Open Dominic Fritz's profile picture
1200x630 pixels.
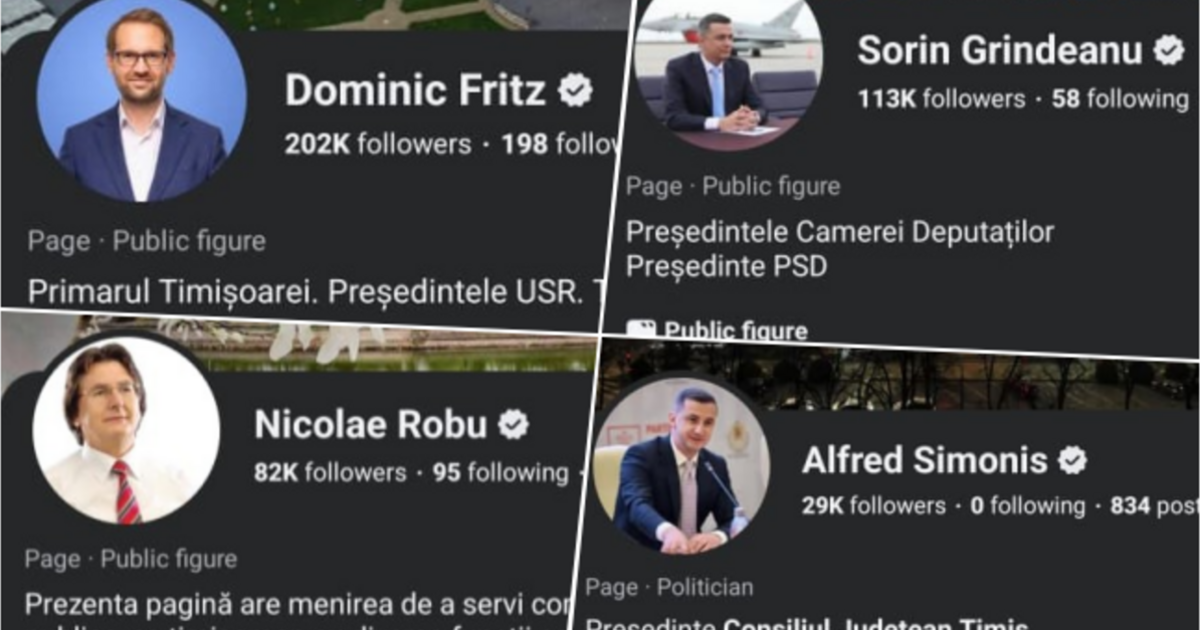(x=141, y=106)
